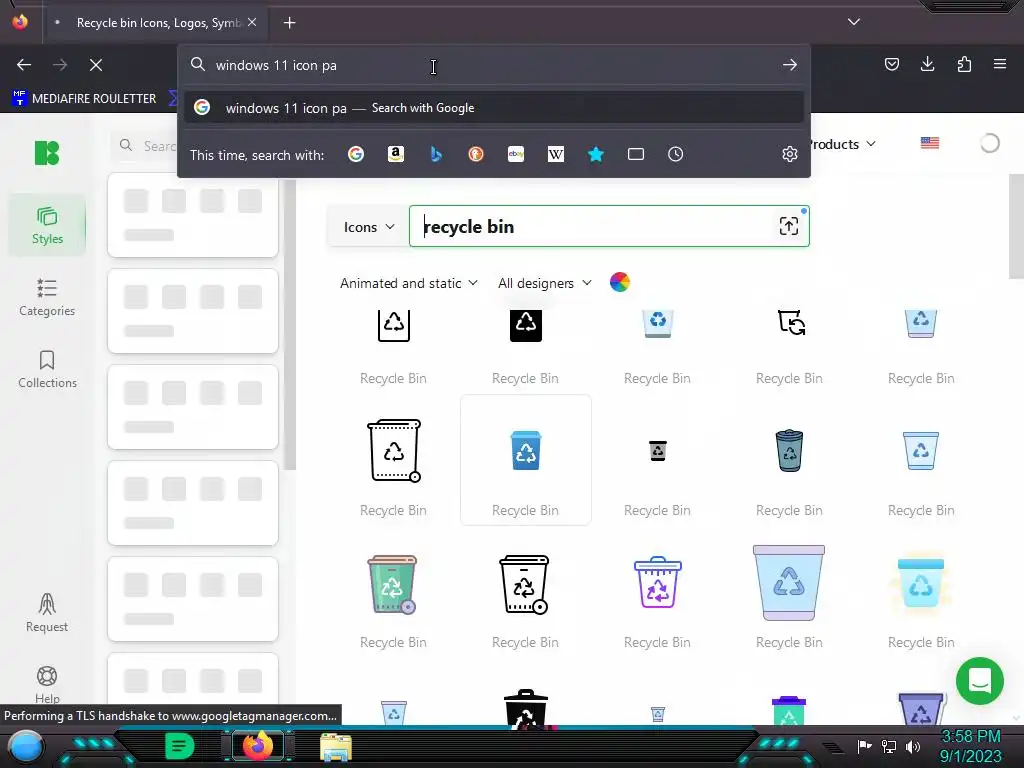Click the search-by-image upload icon
The image size is (1024, 768).
[x=789, y=226]
